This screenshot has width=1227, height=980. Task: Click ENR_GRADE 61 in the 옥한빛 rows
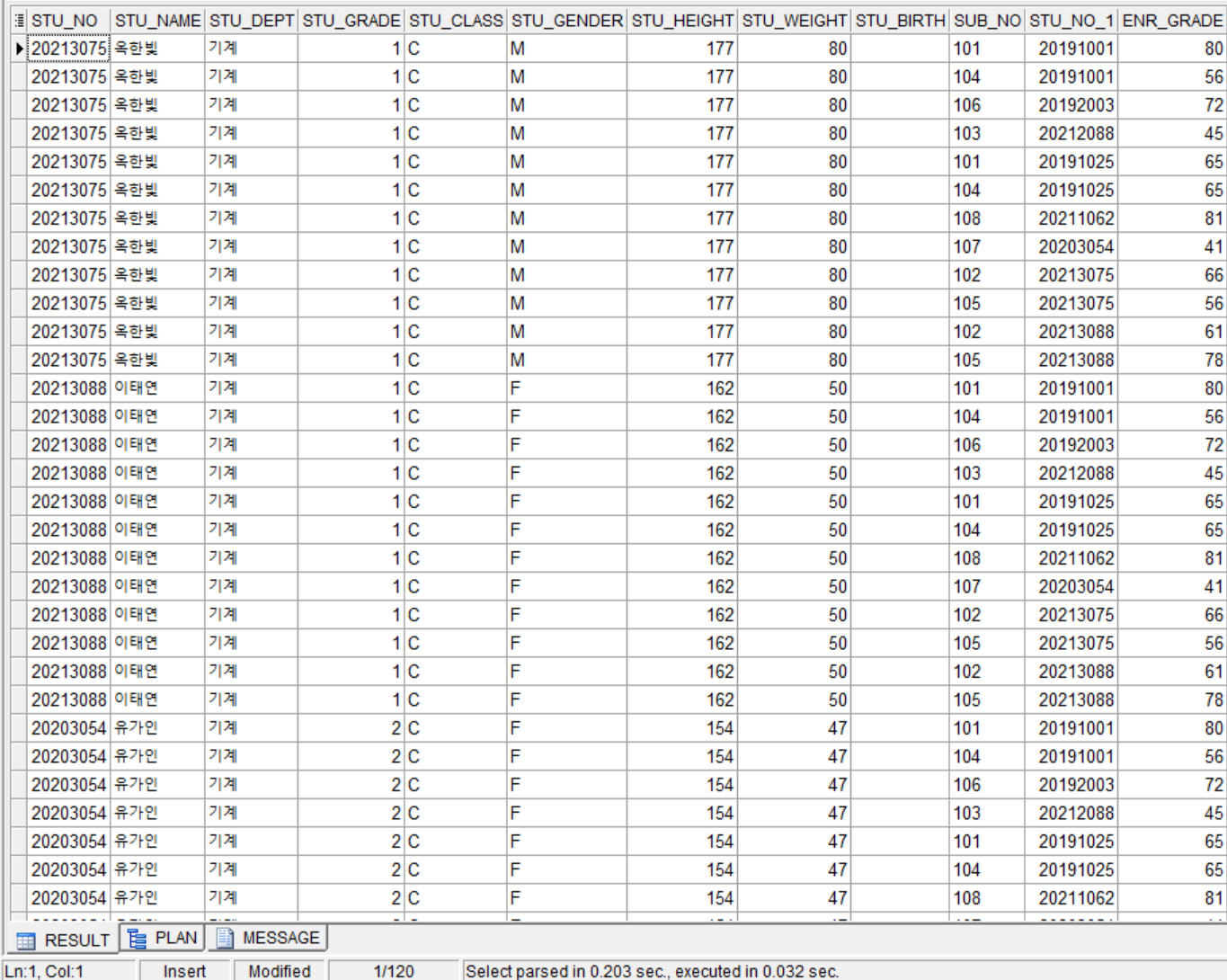tap(1172, 332)
